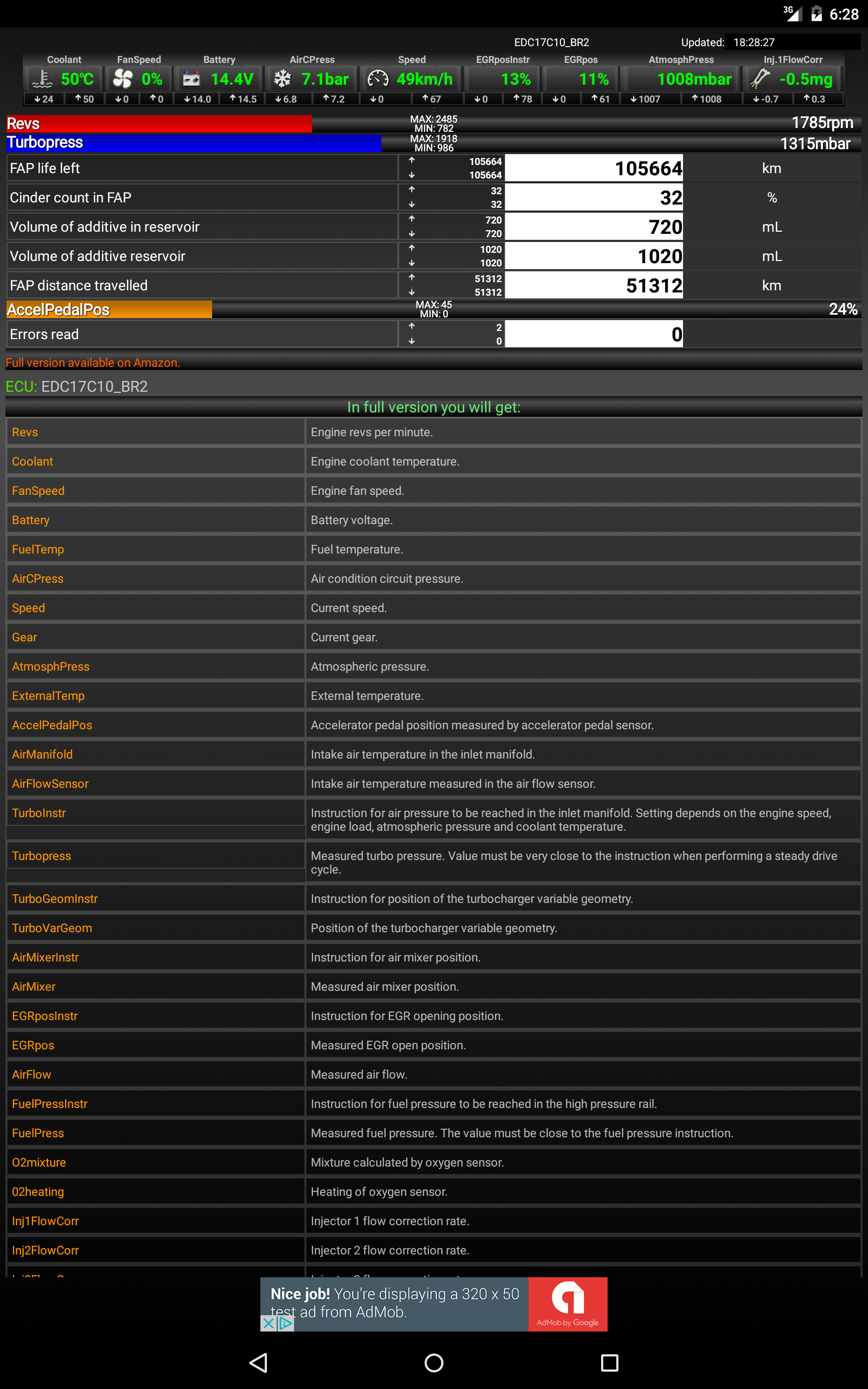868x1389 pixels.
Task: Open Android recent apps square
Action: pos(609,1362)
